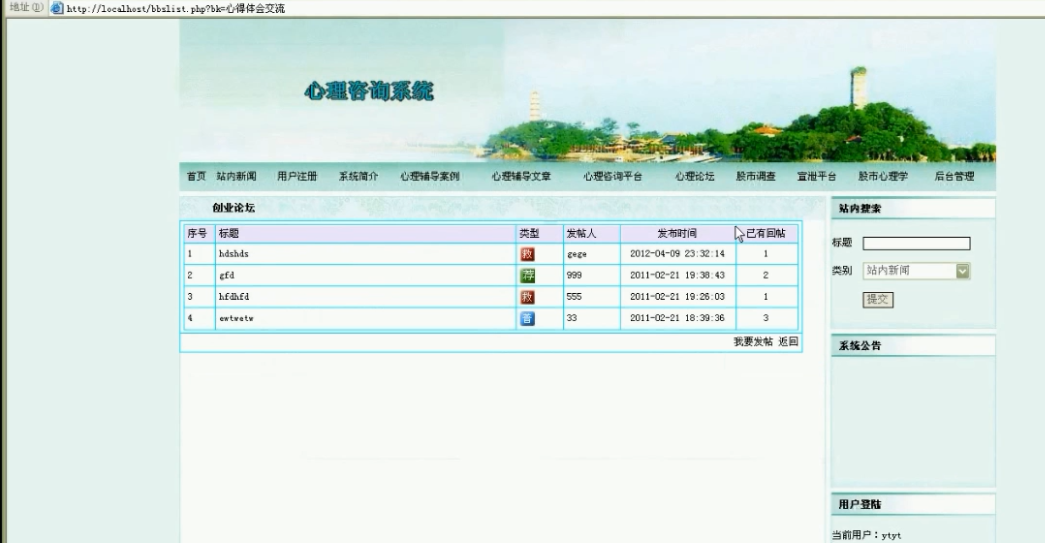
Task: Click the 用户登陆 panel heading
Action: click(x=860, y=504)
